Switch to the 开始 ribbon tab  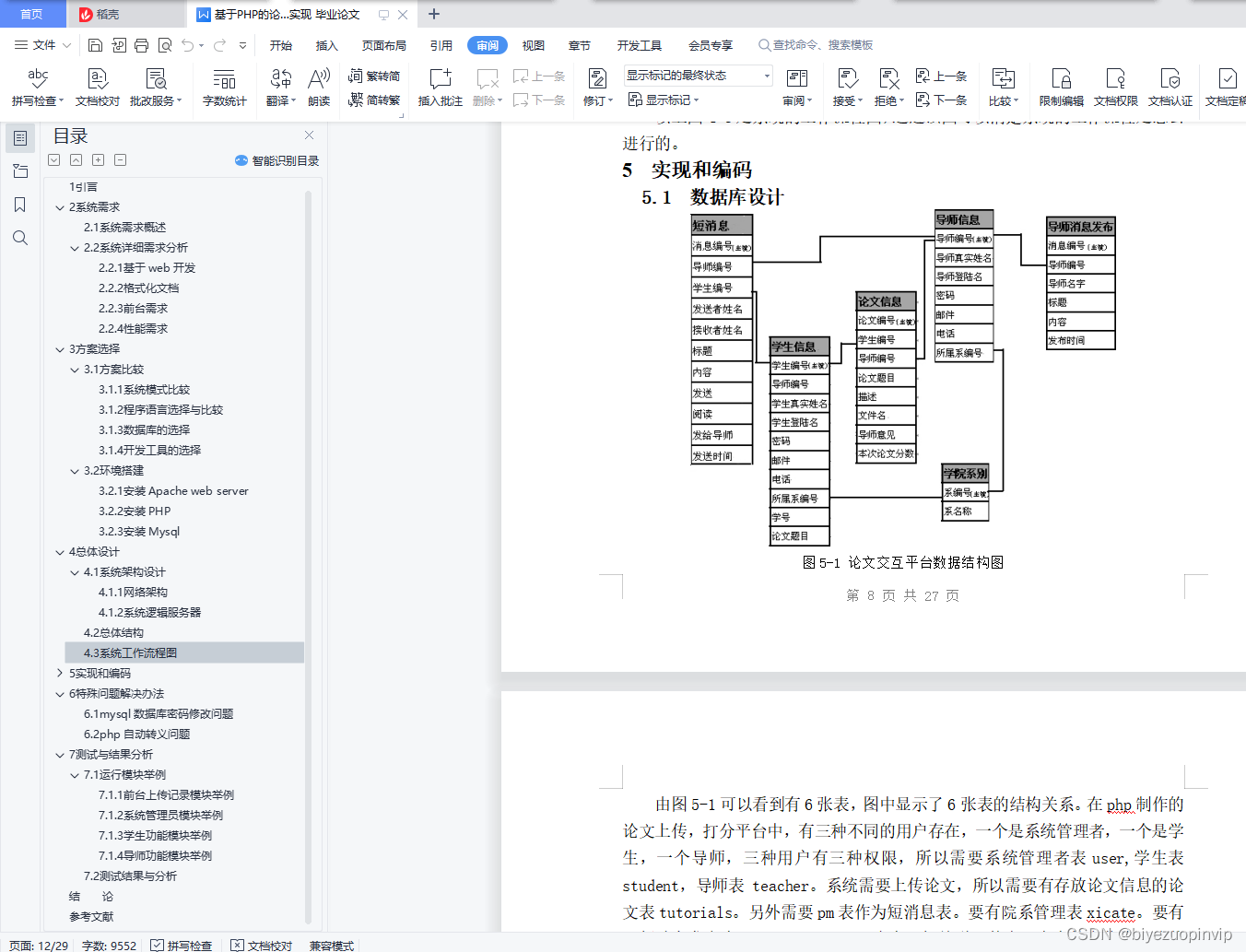point(281,45)
